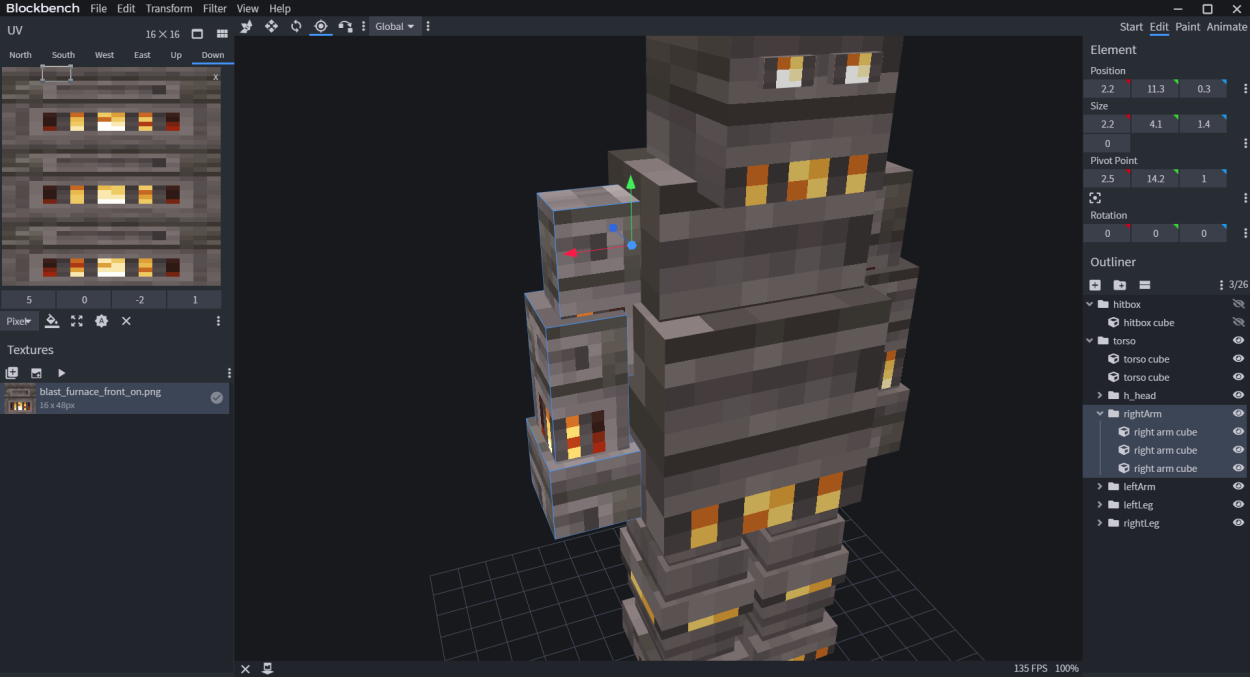The image size is (1250, 677).
Task: Toggle the UV grid view icon
Action: pos(220,34)
